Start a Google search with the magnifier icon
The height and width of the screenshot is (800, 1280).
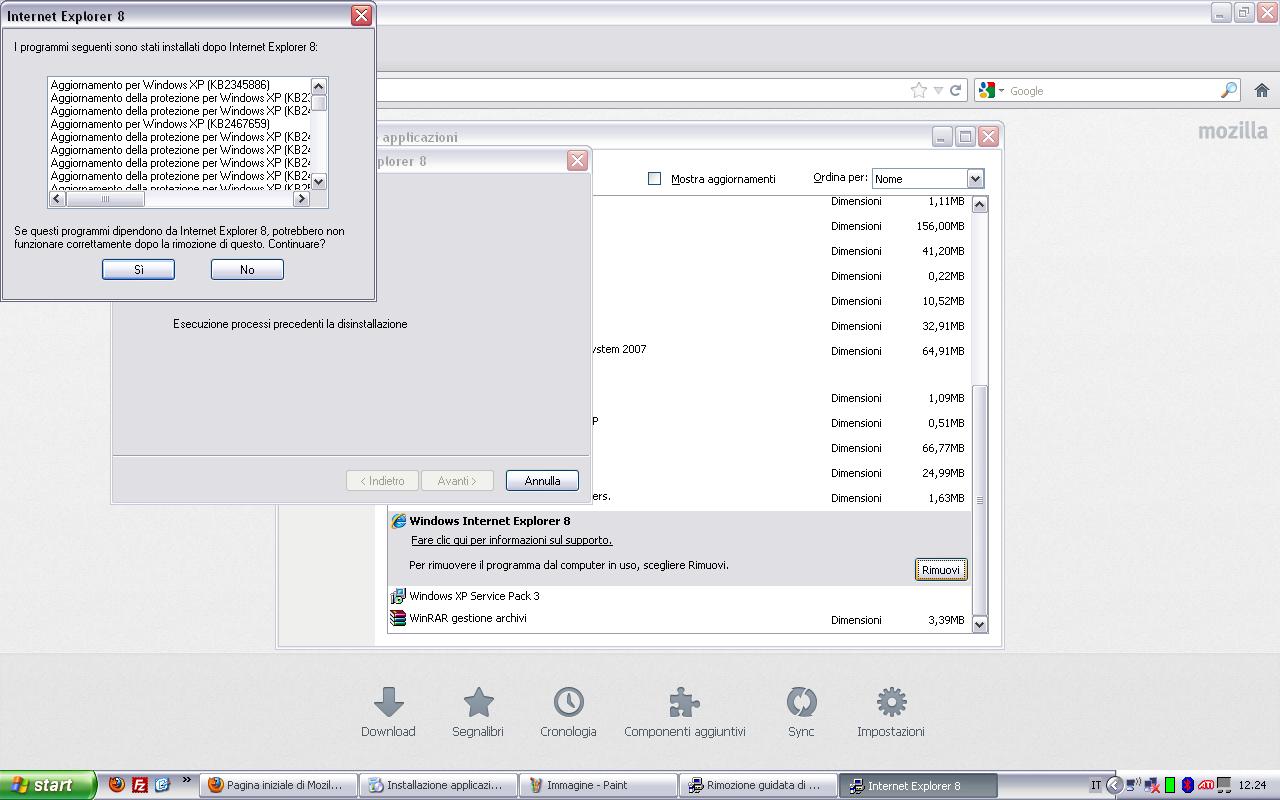(x=1230, y=90)
